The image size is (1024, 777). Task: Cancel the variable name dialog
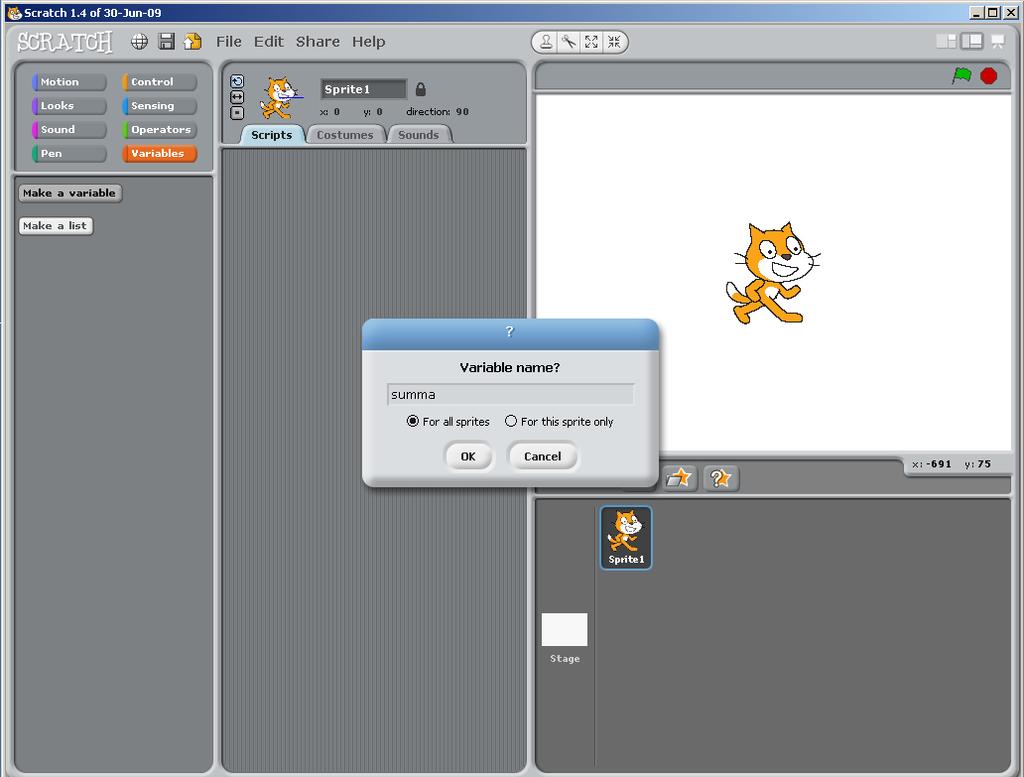pyautogui.click(x=542, y=456)
